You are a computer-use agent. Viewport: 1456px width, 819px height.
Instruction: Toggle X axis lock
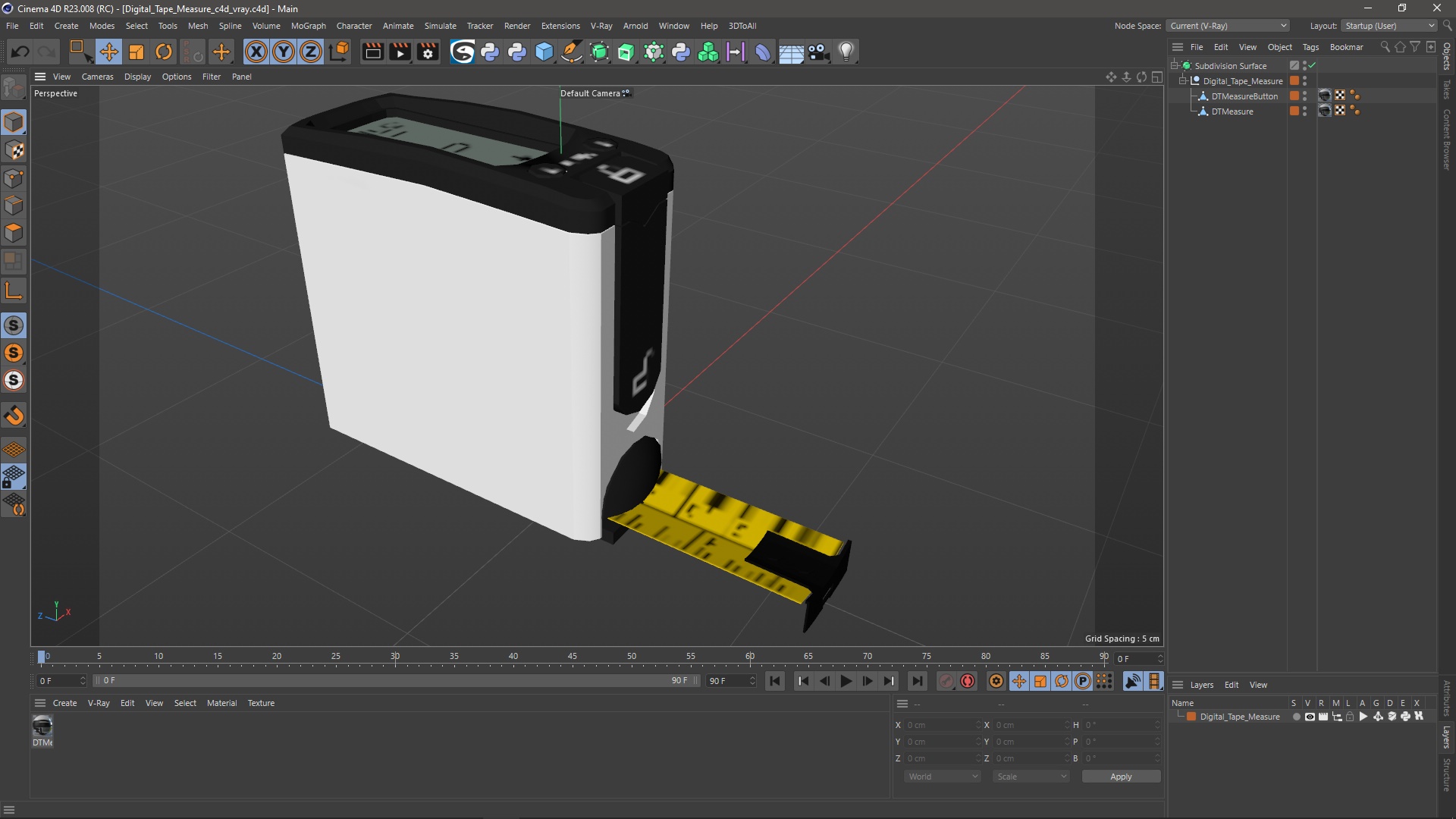pos(256,52)
